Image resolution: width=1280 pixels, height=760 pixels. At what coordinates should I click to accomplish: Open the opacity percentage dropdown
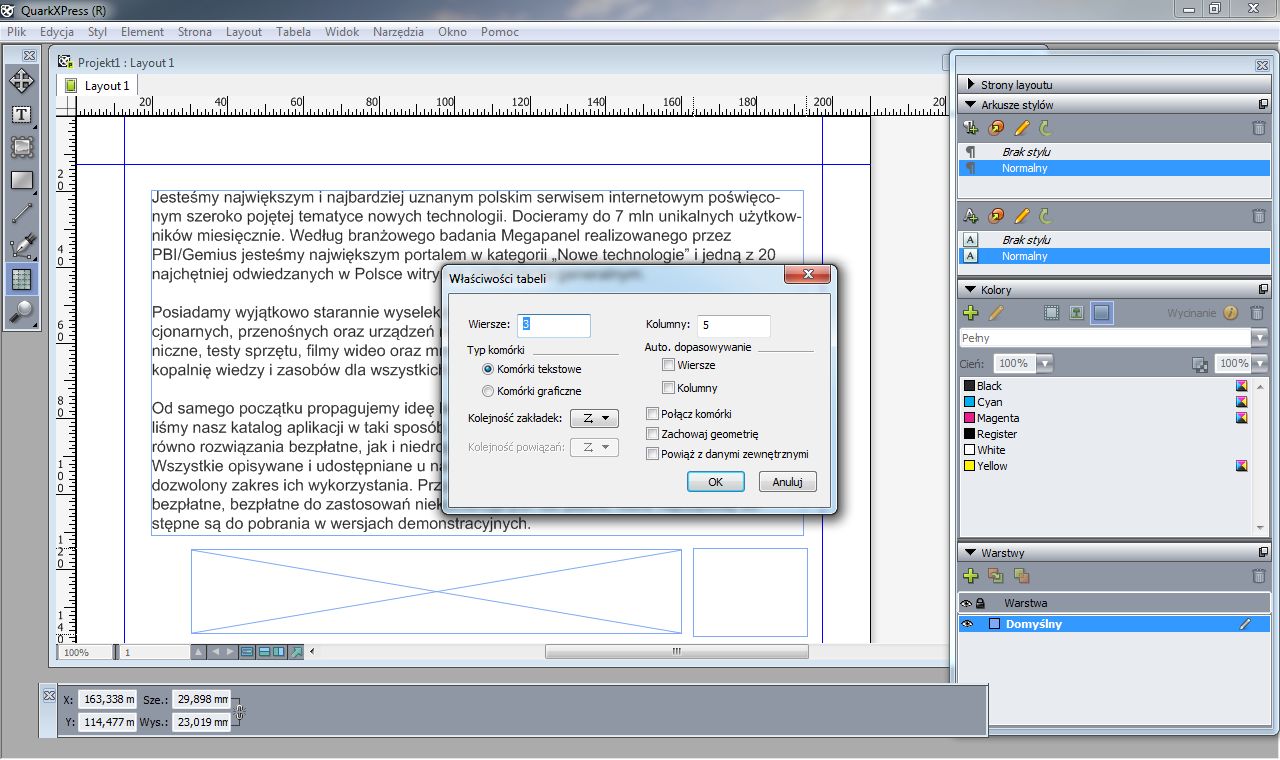click(x=1259, y=364)
